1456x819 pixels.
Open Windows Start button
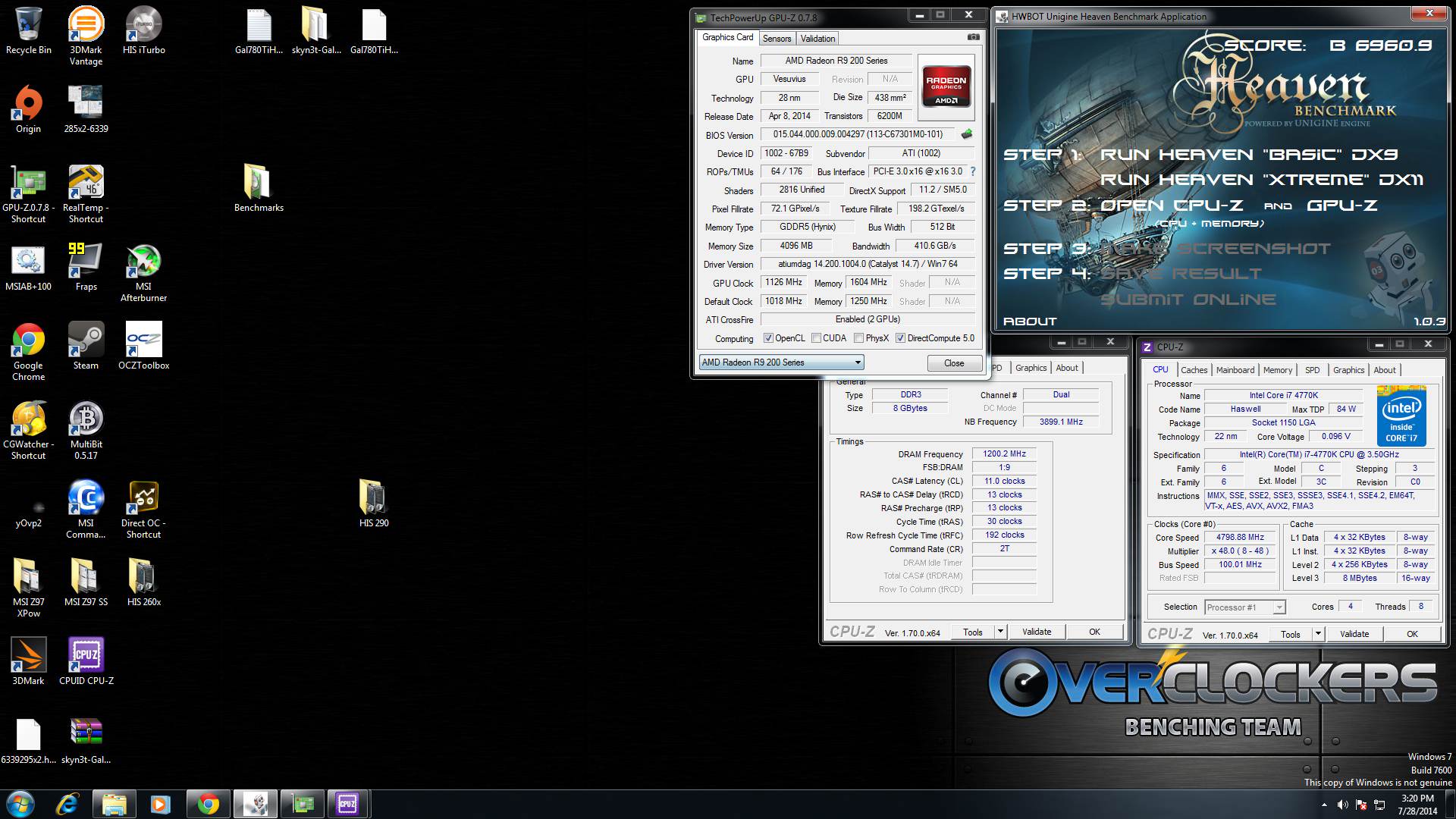coord(20,804)
